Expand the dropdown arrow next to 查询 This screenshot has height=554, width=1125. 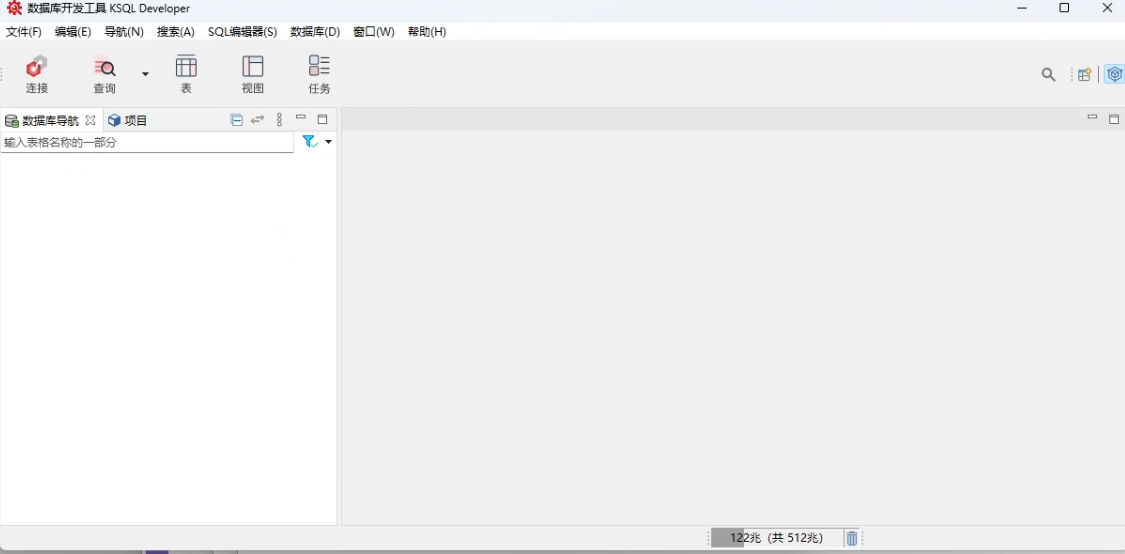[x=145, y=74]
